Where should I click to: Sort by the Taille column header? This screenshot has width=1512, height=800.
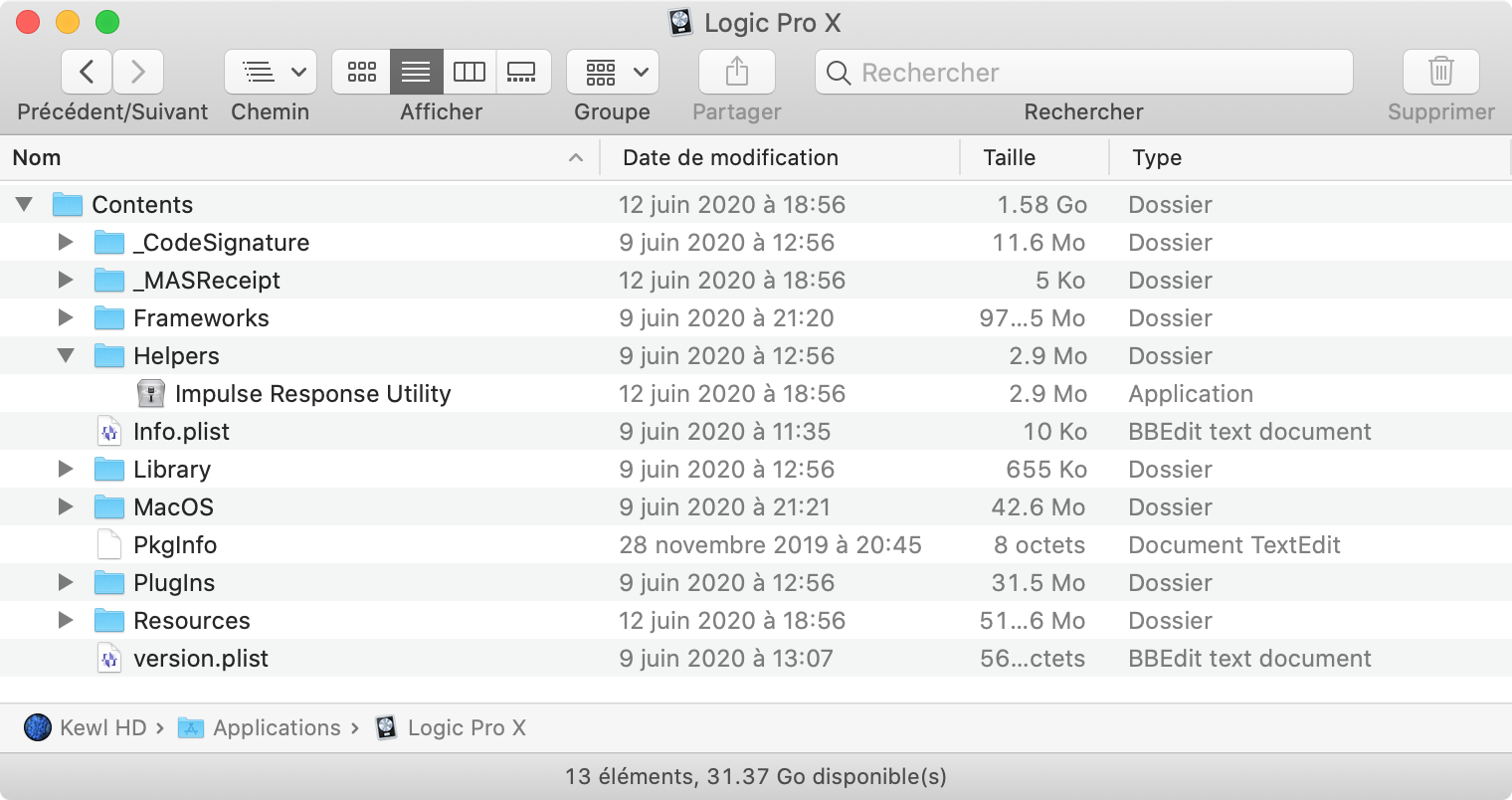1009,157
